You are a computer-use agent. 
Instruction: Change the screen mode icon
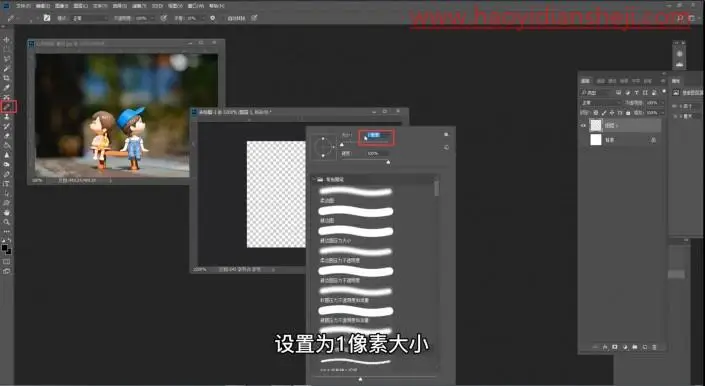point(6,271)
